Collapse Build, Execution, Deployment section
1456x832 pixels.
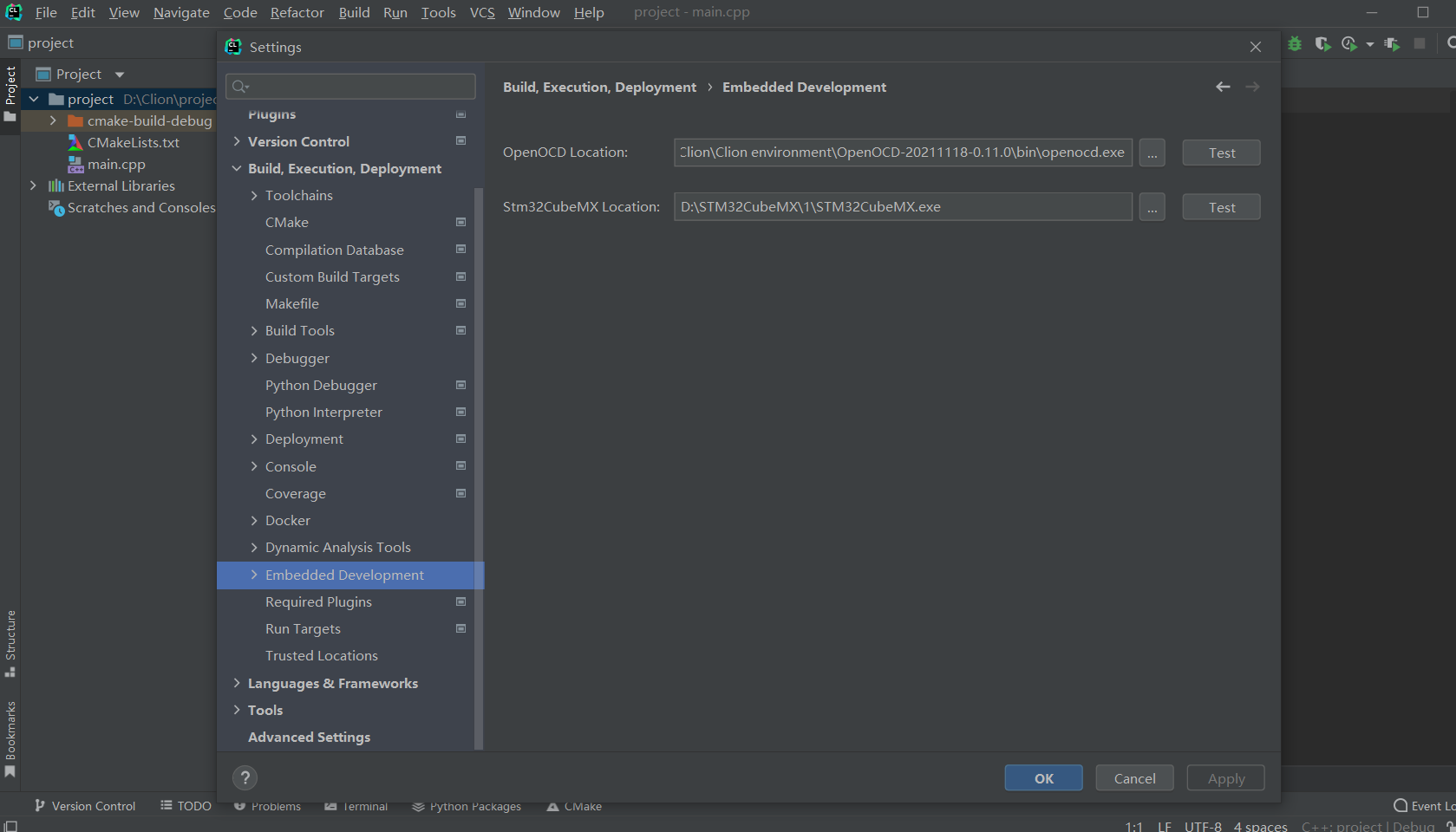pos(237,168)
